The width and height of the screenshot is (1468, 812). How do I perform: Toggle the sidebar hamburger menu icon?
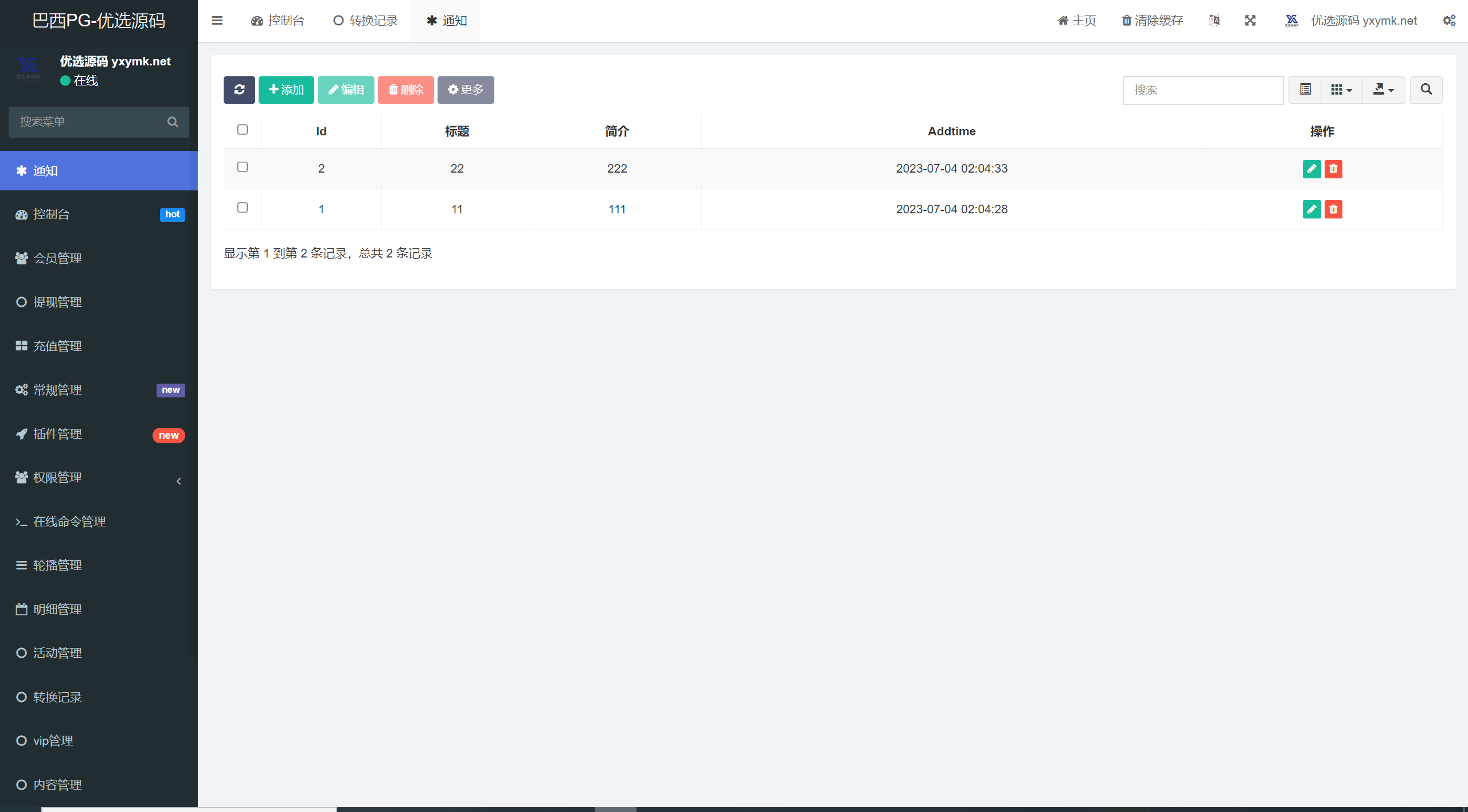217,21
